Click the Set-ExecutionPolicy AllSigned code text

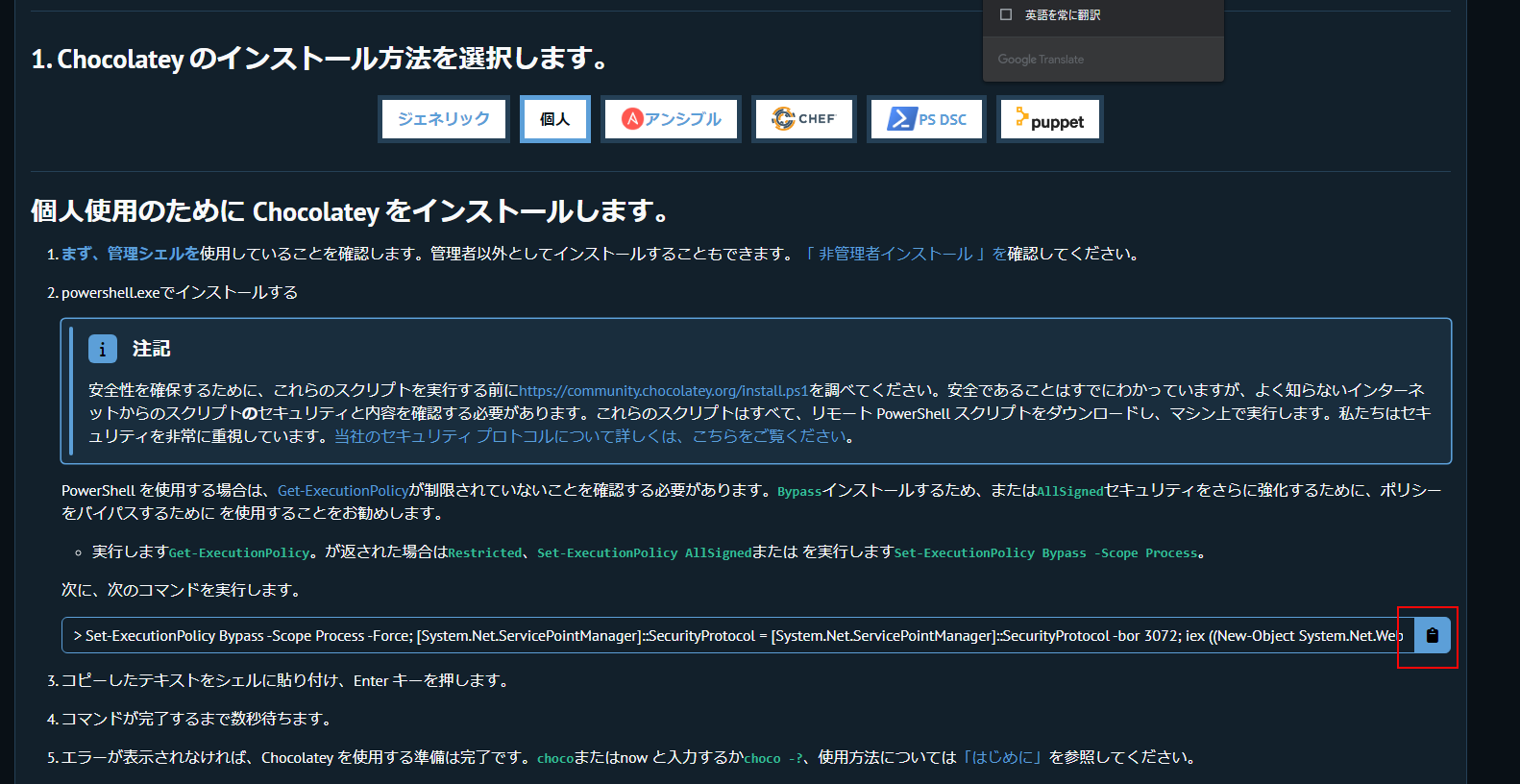click(645, 553)
